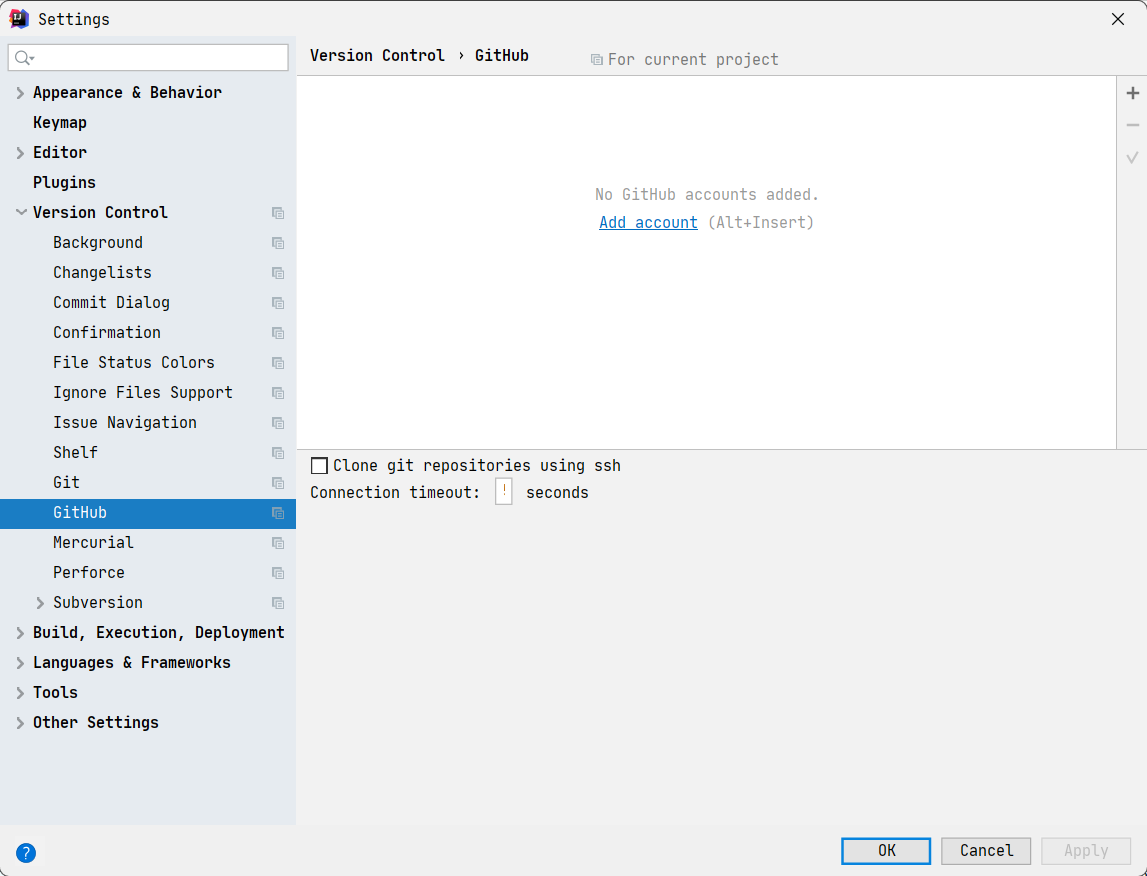
Task: Select the highlighted GitHub tree item
Action: point(148,513)
